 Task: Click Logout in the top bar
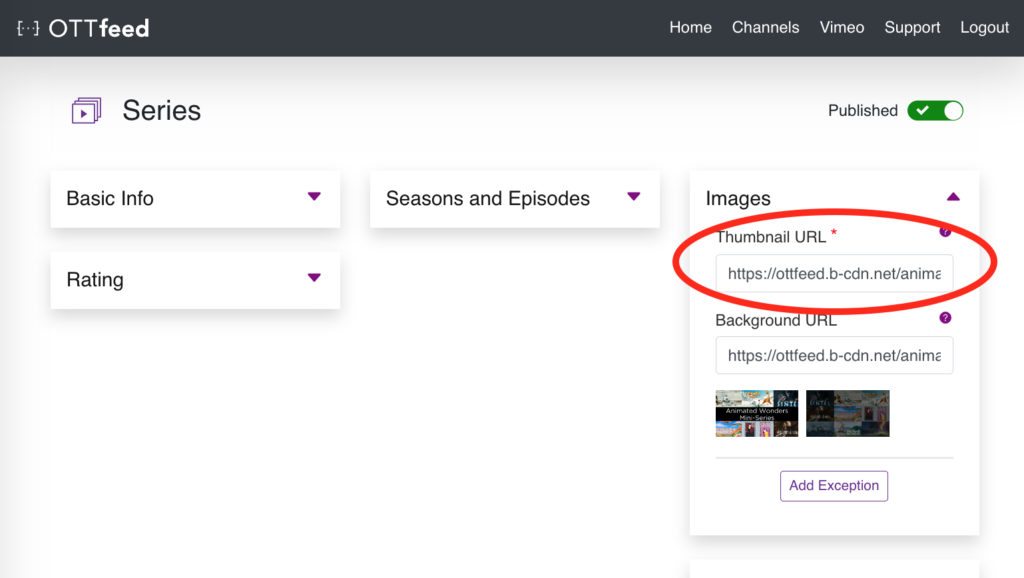983,27
